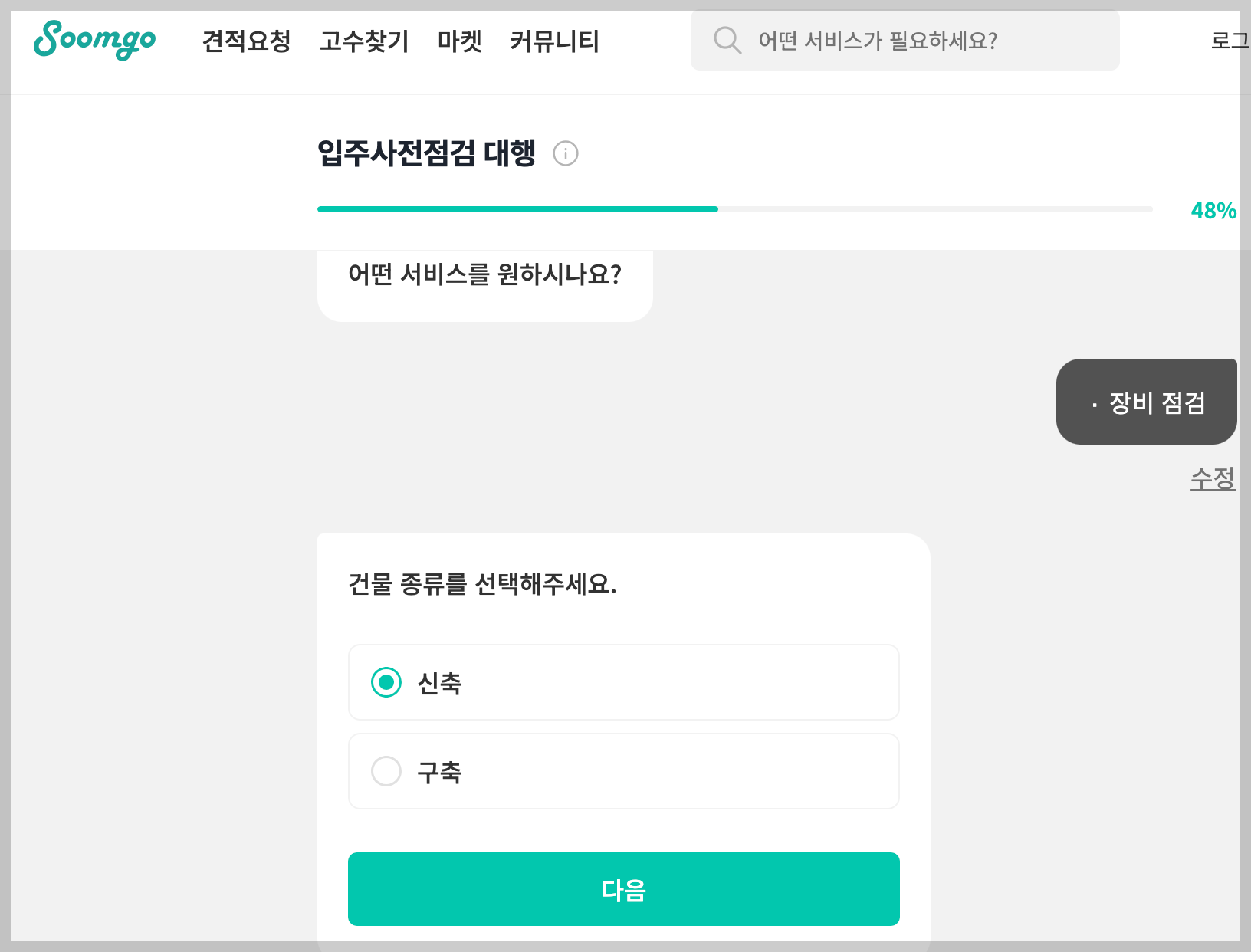Viewport: 1251px width, 952px height.
Task: Open the 커뮤니티 menu
Action: (x=554, y=42)
